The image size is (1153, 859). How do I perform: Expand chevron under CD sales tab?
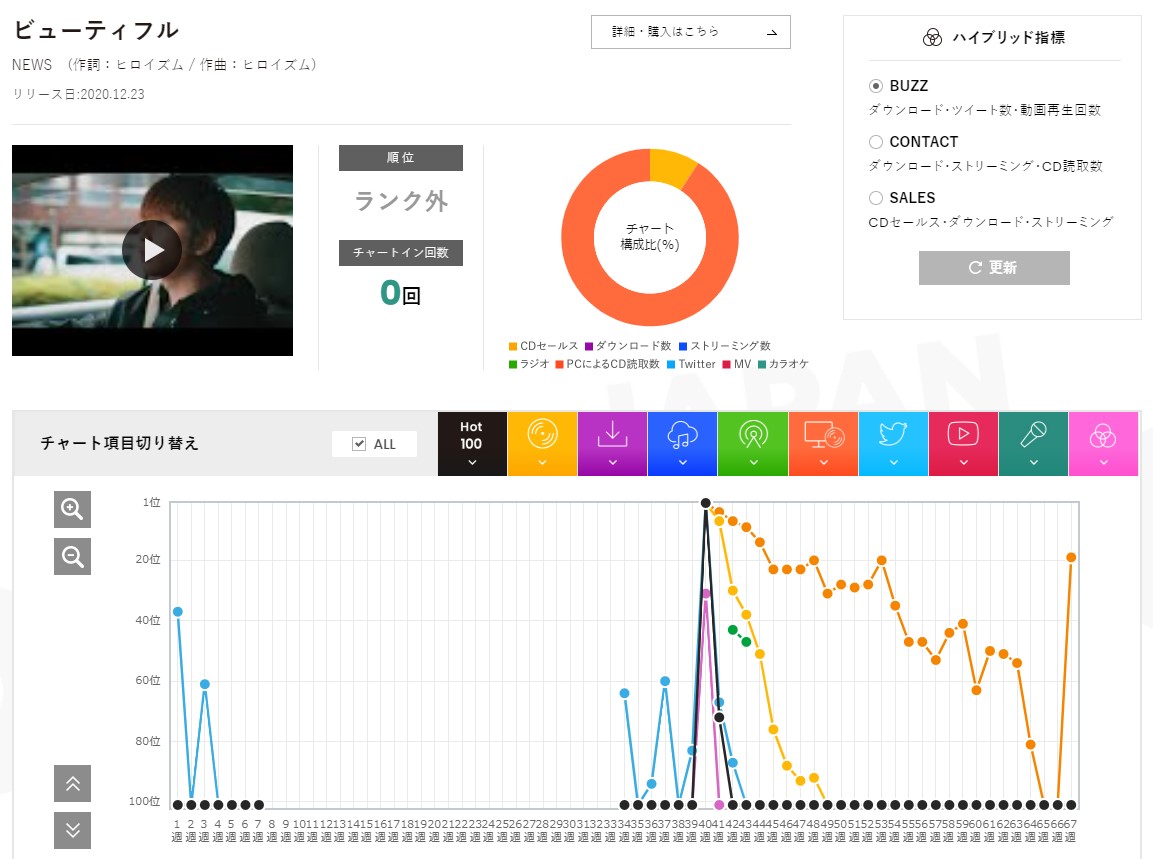[x=542, y=463]
